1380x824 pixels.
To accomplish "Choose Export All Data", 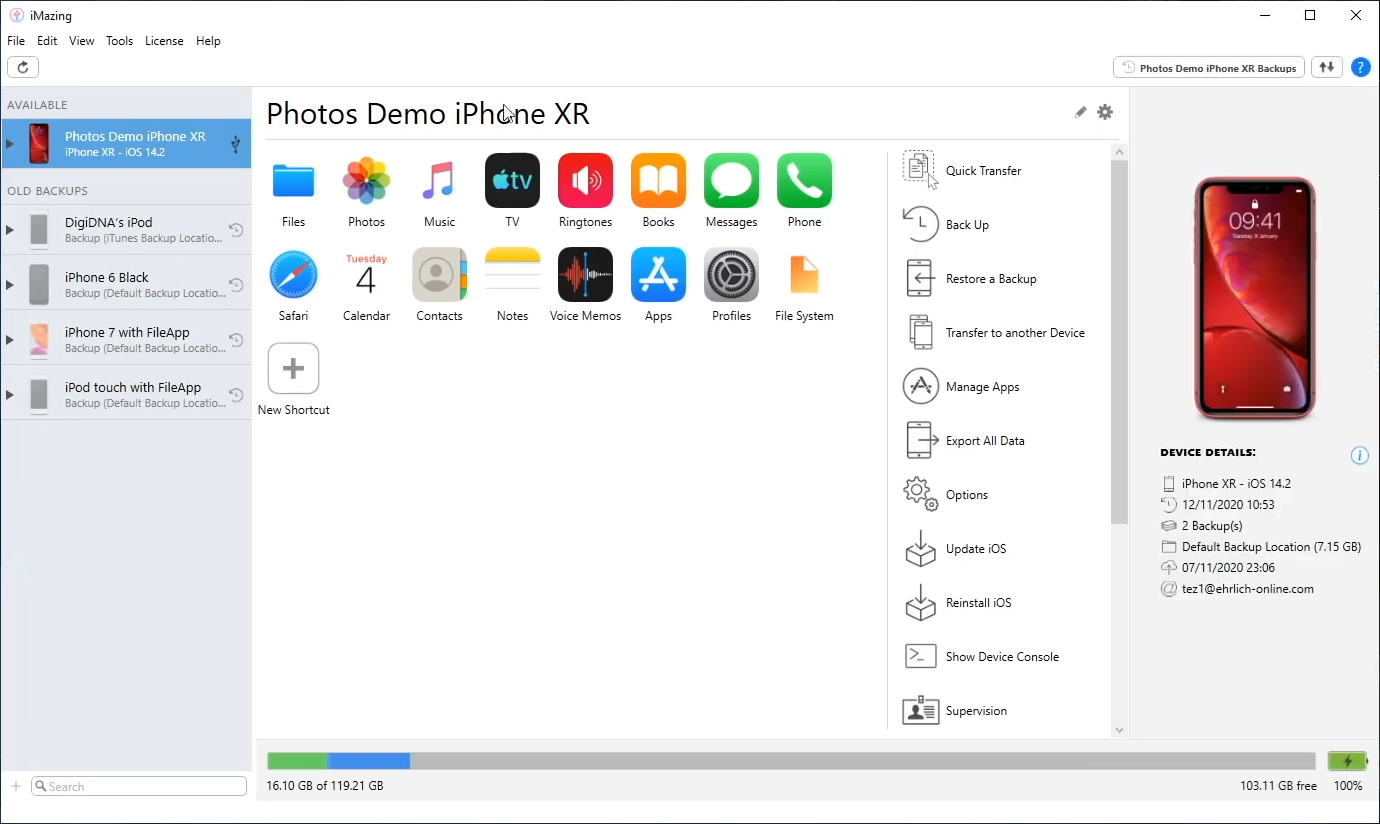I will click(x=964, y=440).
